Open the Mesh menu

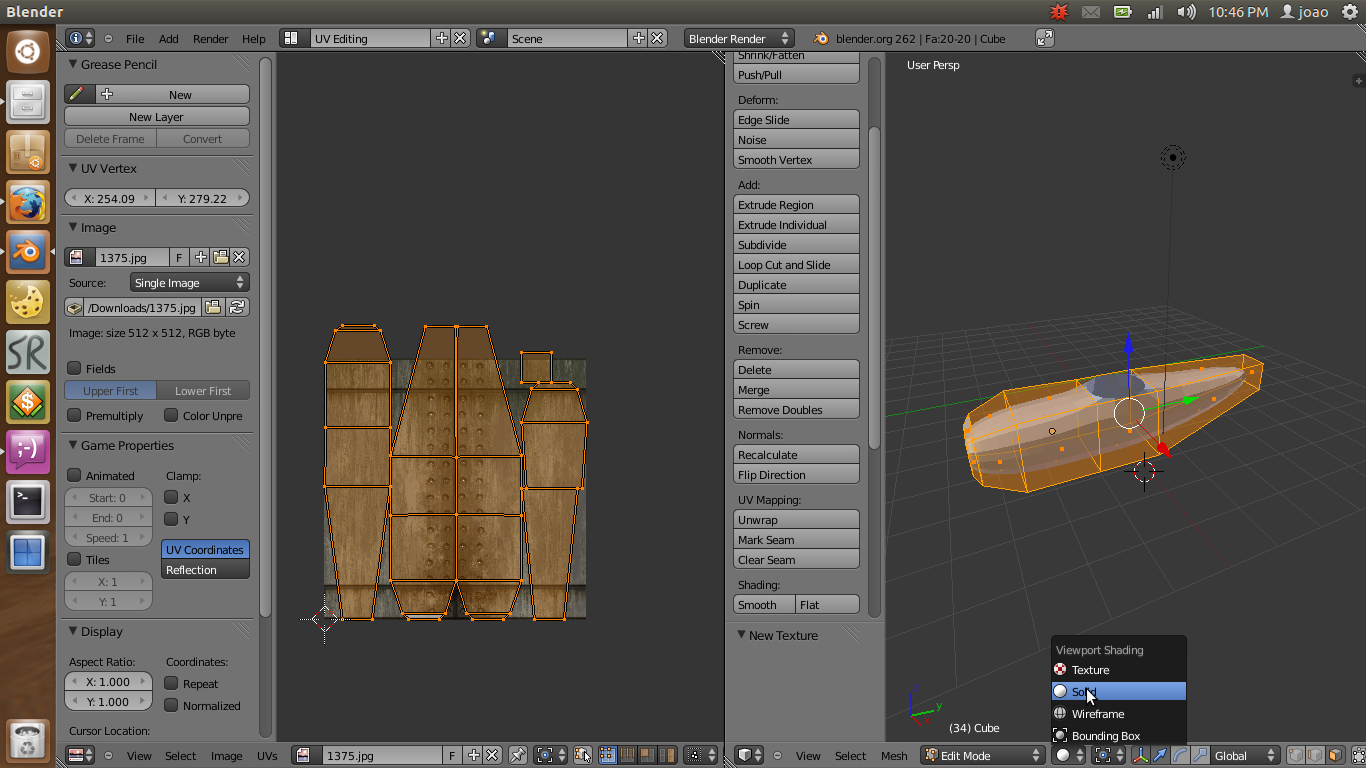pos(894,755)
